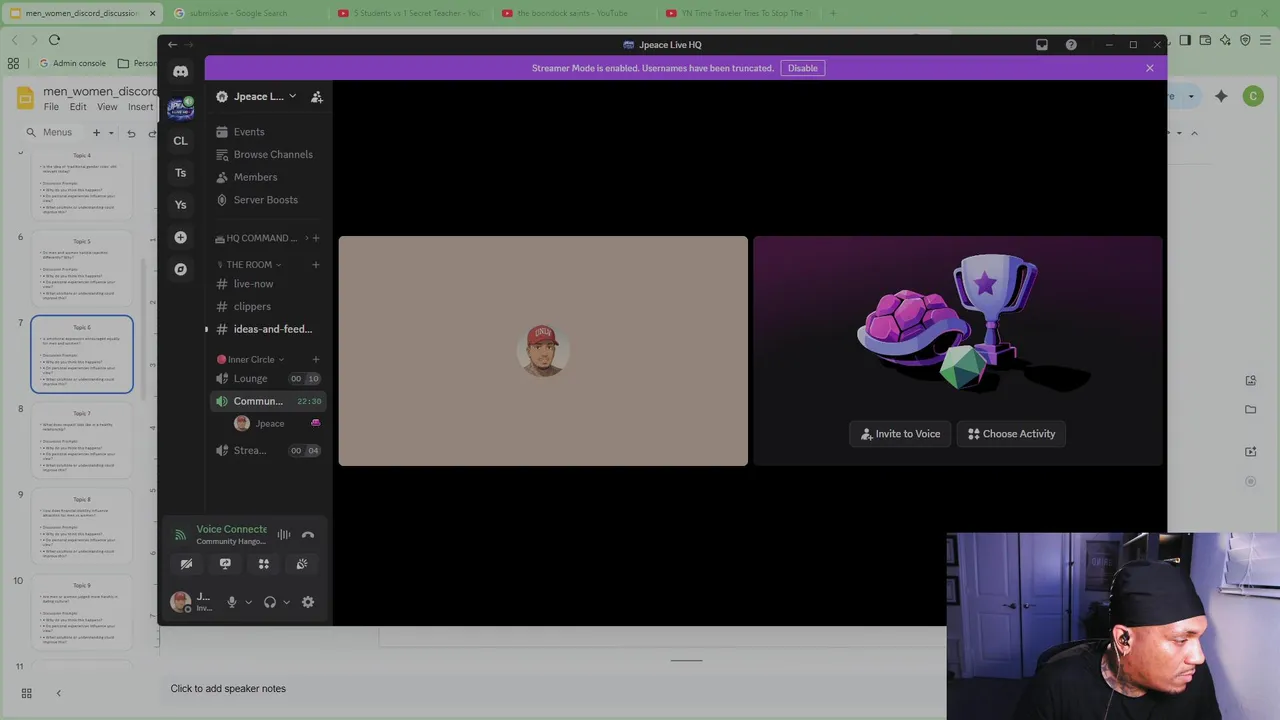1280x720 pixels.
Task: Share your screen from the voice panel
Action: [225, 564]
